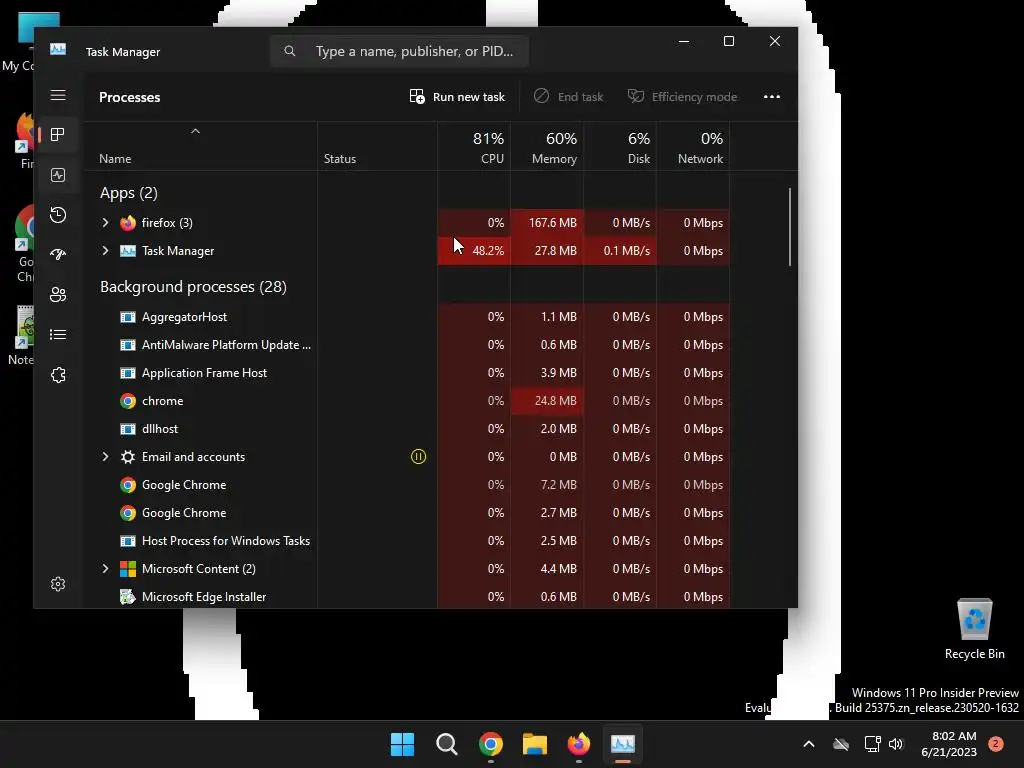Select the Processes page icon in sidebar
1024x768 pixels.
click(x=58, y=135)
